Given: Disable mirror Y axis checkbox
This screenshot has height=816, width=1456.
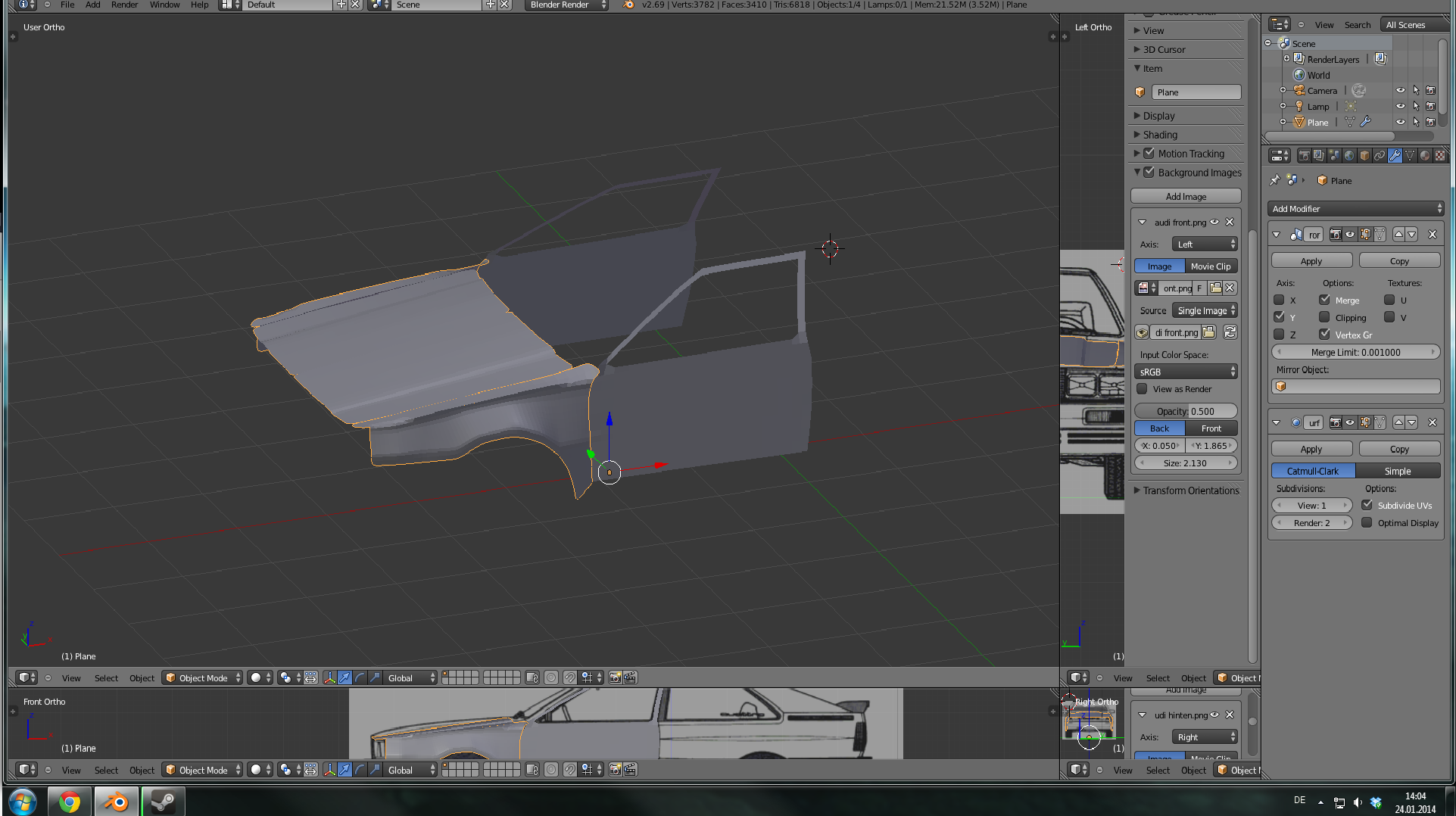Looking at the screenshot, I should [x=1279, y=317].
